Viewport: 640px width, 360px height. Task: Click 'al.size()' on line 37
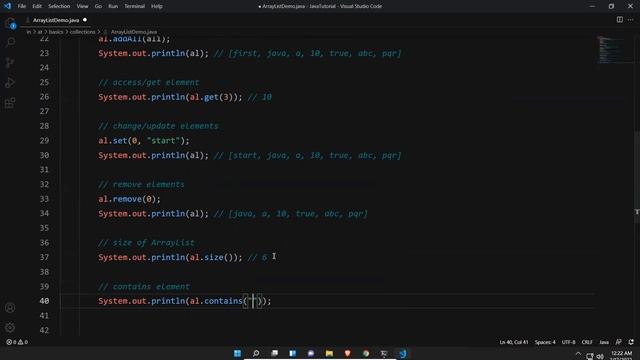(211, 257)
